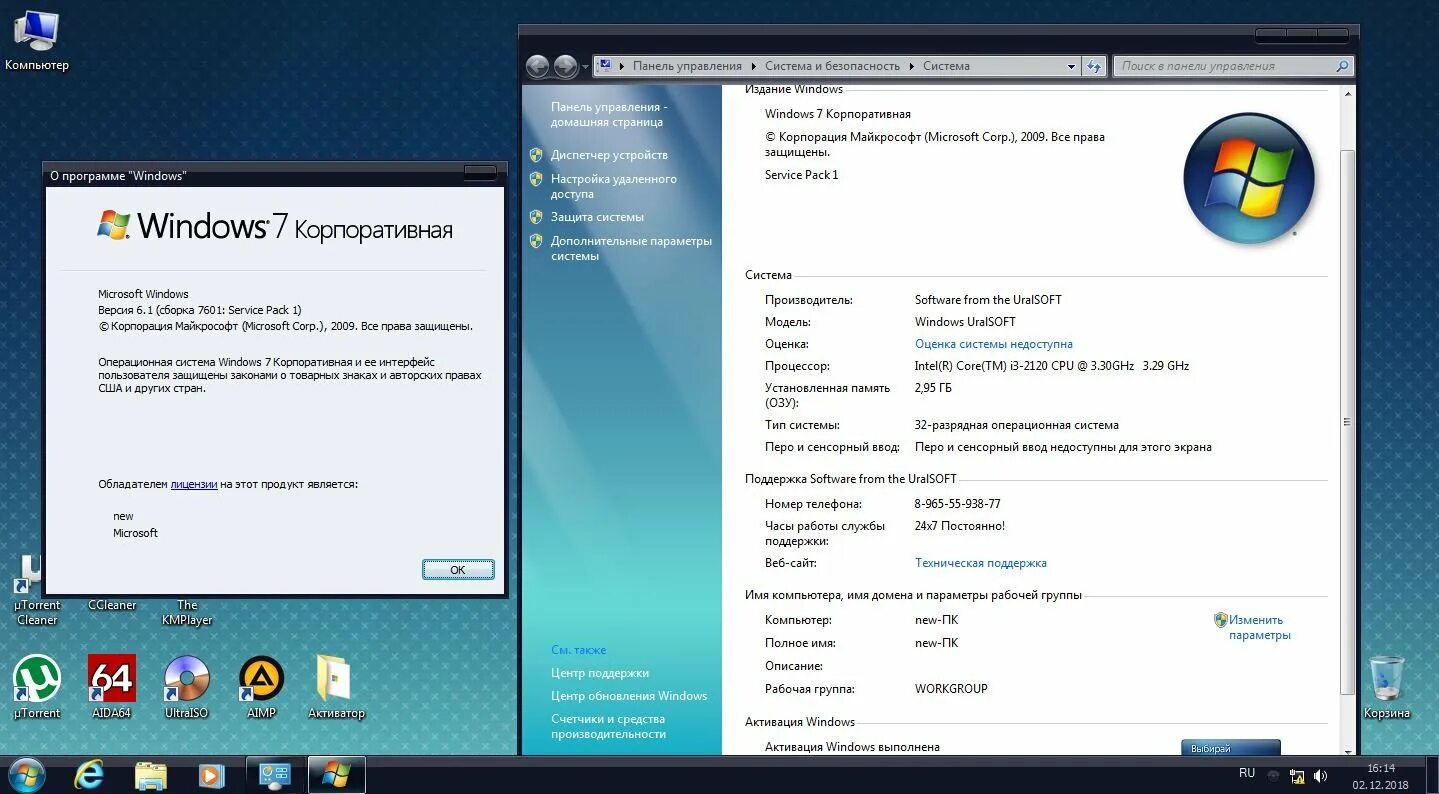Open the µTorrent desktop shortcut
The image size is (1439, 794).
pyautogui.click(x=37, y=686)
